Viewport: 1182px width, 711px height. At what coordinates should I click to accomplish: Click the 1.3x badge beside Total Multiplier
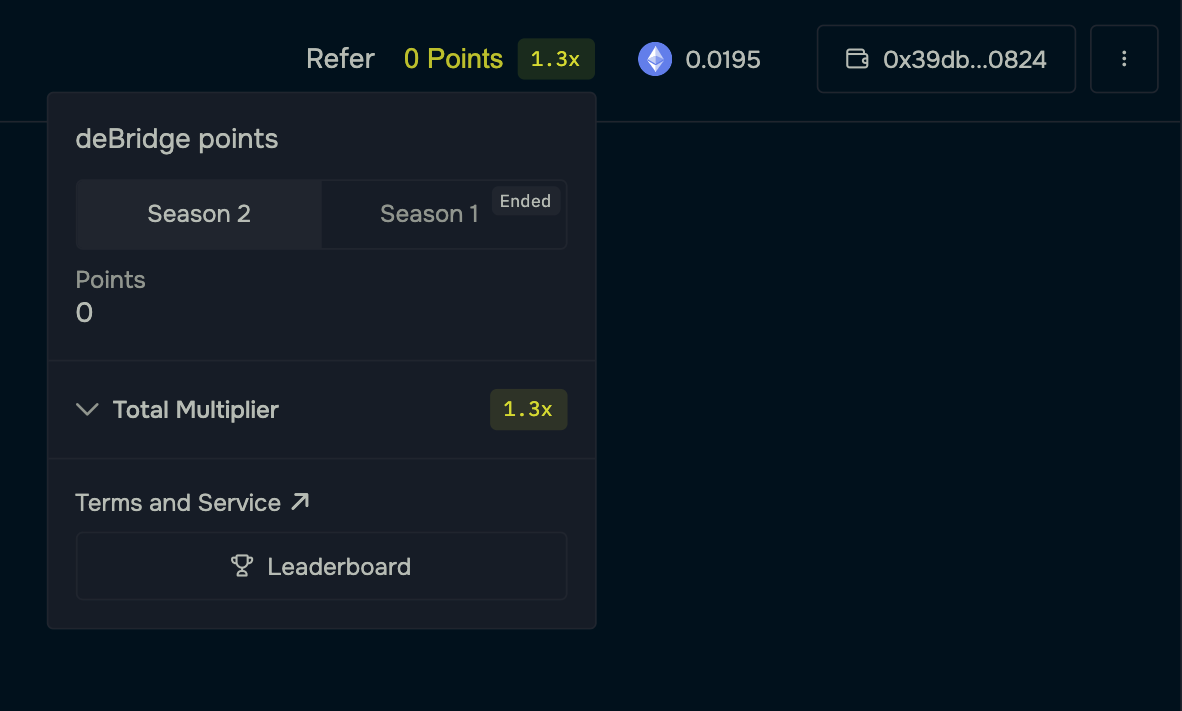528,410
